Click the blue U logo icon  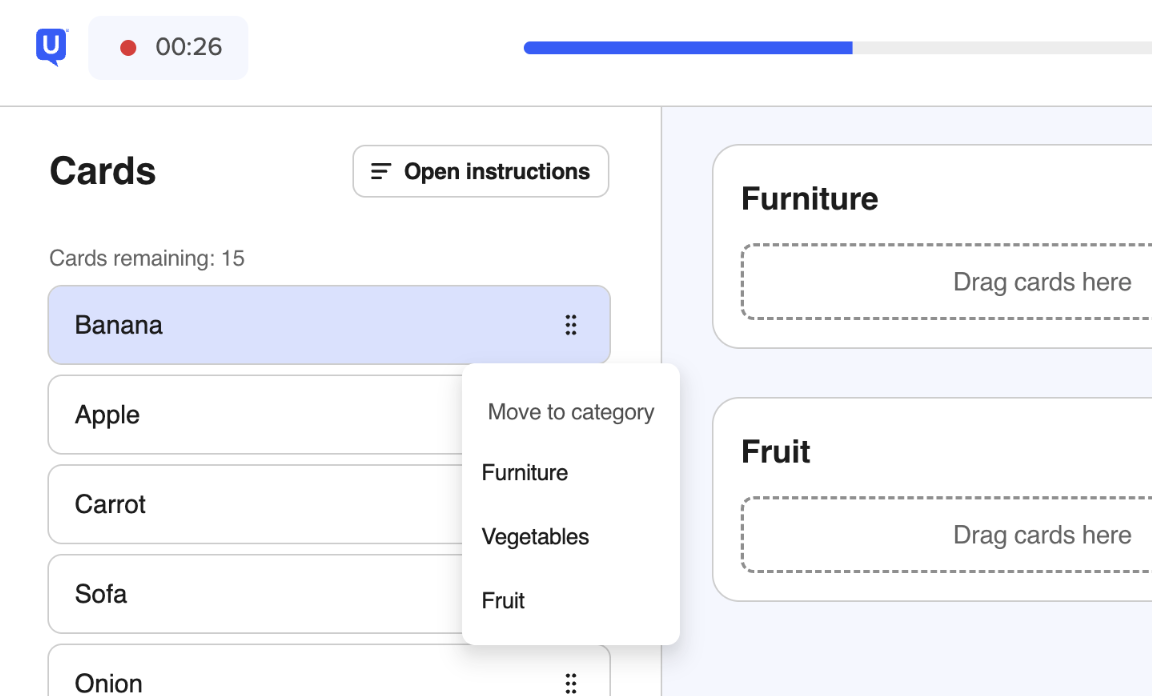[x=51, y=47]
